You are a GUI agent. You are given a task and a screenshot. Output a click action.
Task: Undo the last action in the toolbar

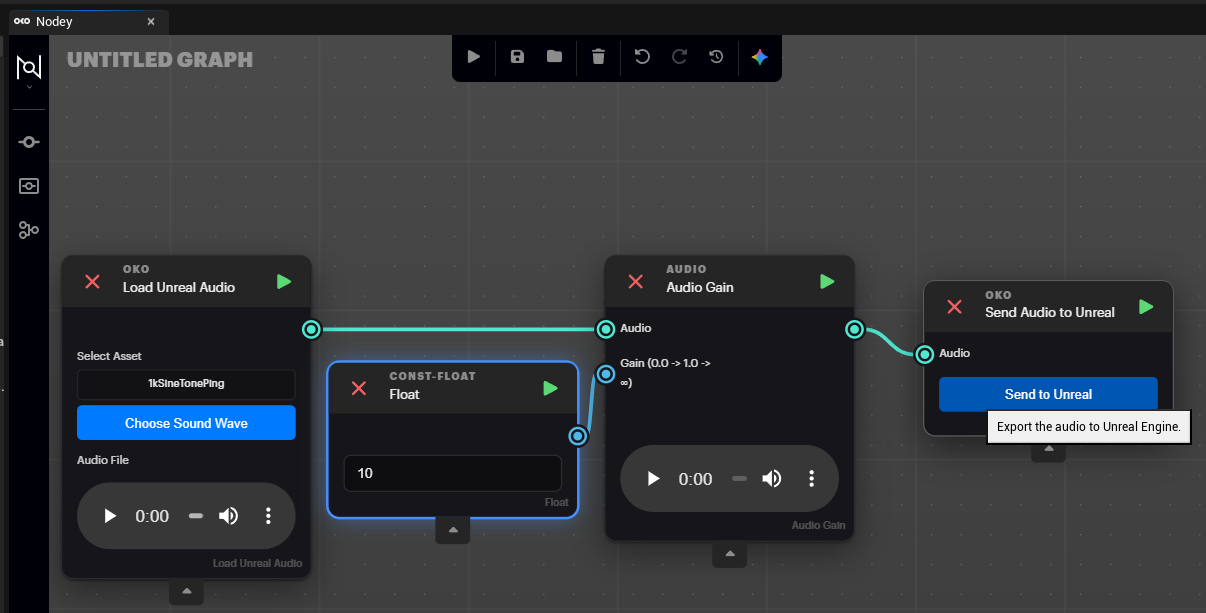(x=642, y=57)
